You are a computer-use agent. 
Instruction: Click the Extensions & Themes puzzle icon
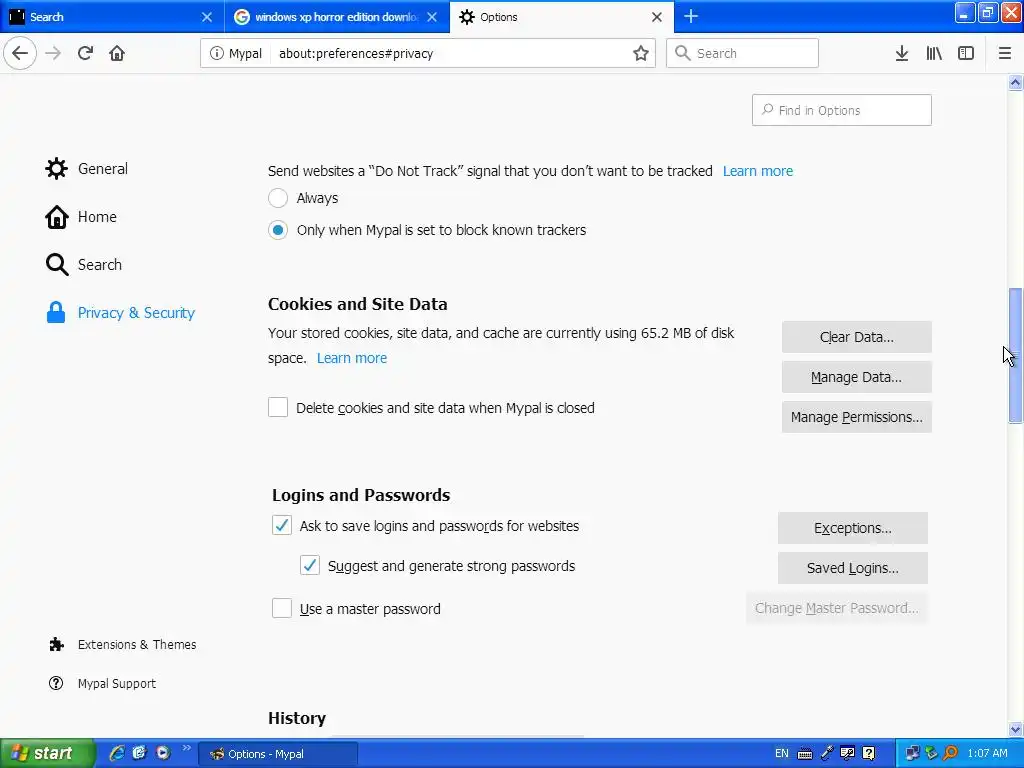[56, 645]
